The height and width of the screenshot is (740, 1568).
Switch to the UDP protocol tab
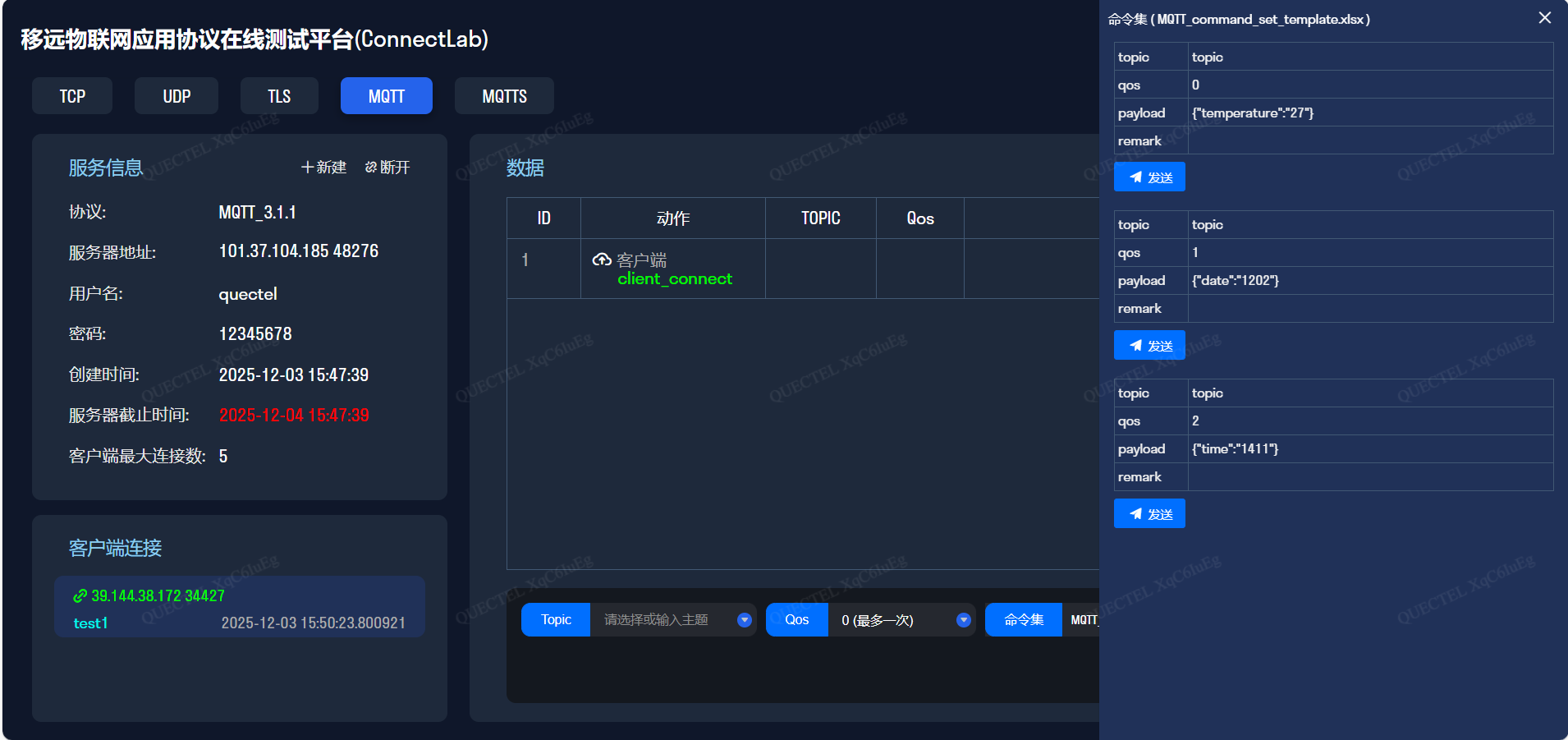point(177,96)
